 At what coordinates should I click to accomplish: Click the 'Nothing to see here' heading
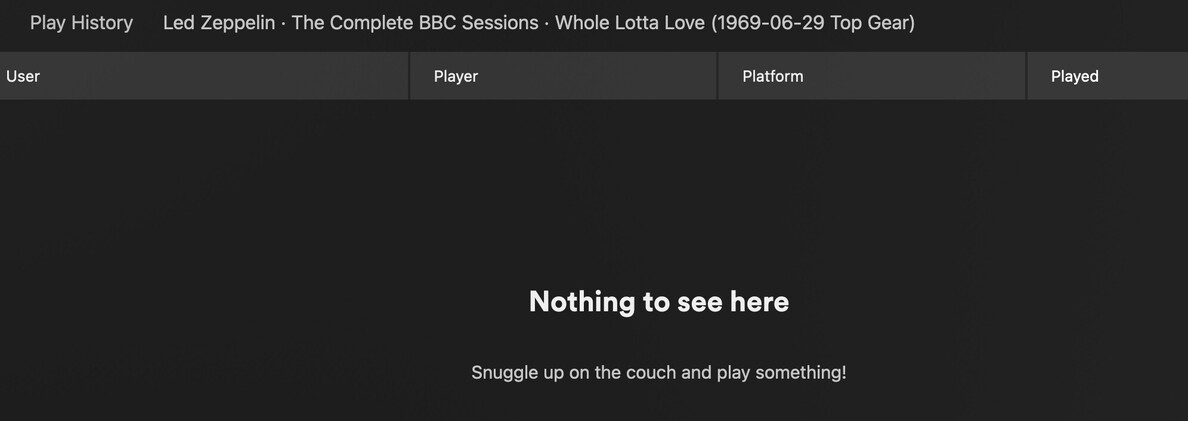point(659,301)
